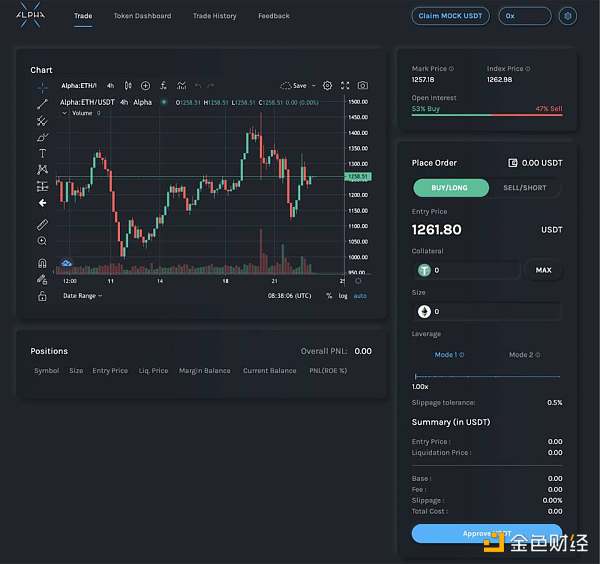Select leverage Mode 1
Image resolution: width=600 pixels, height=564 pixels.
tap(449, 355)
